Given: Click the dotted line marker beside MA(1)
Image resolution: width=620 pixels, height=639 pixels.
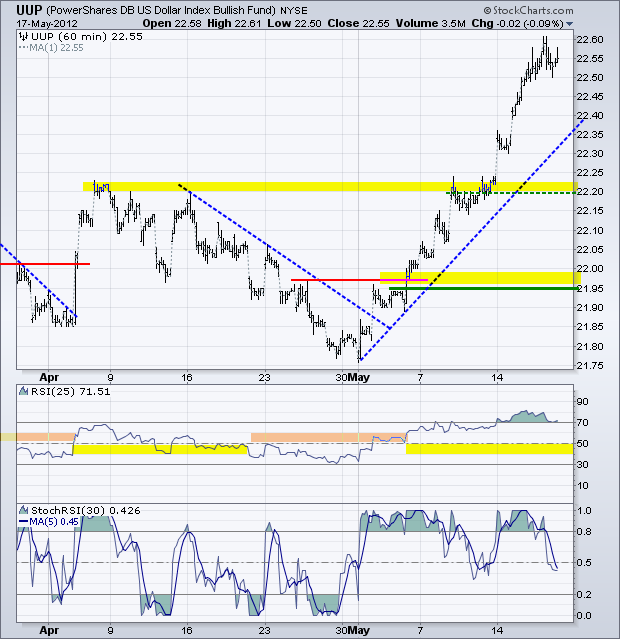Looking at the screenshot, I should (24, 48).
